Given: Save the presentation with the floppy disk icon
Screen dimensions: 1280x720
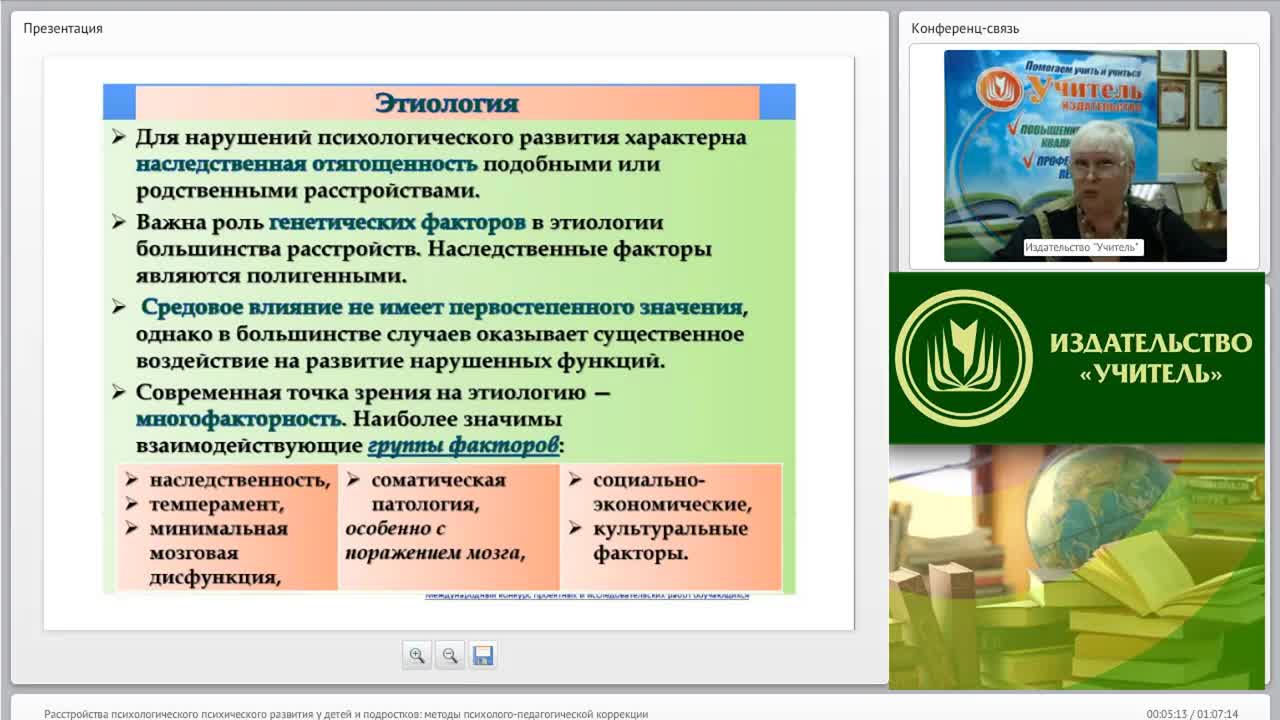Looking at the screenshot, I should click(483, 655).
